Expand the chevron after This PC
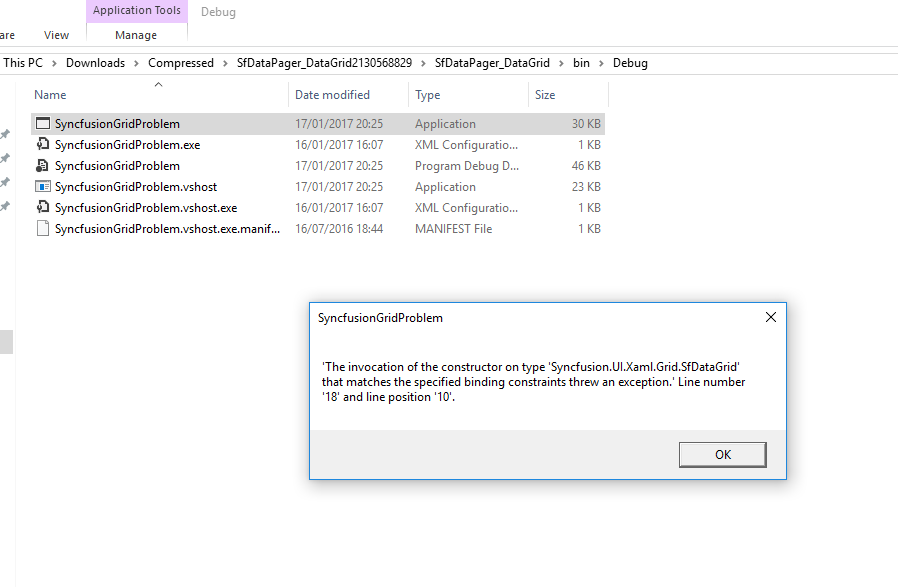 pyautogui.click(x=54, y=64)
